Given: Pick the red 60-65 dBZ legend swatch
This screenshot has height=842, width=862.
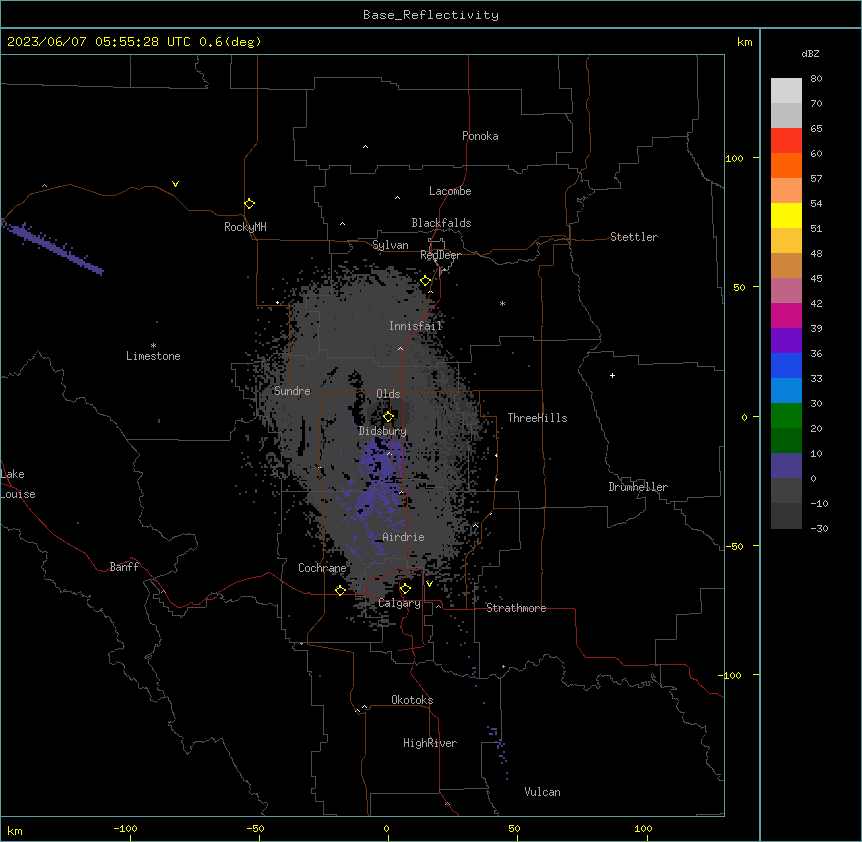Looking at the screenshot, I should (786, 141).
